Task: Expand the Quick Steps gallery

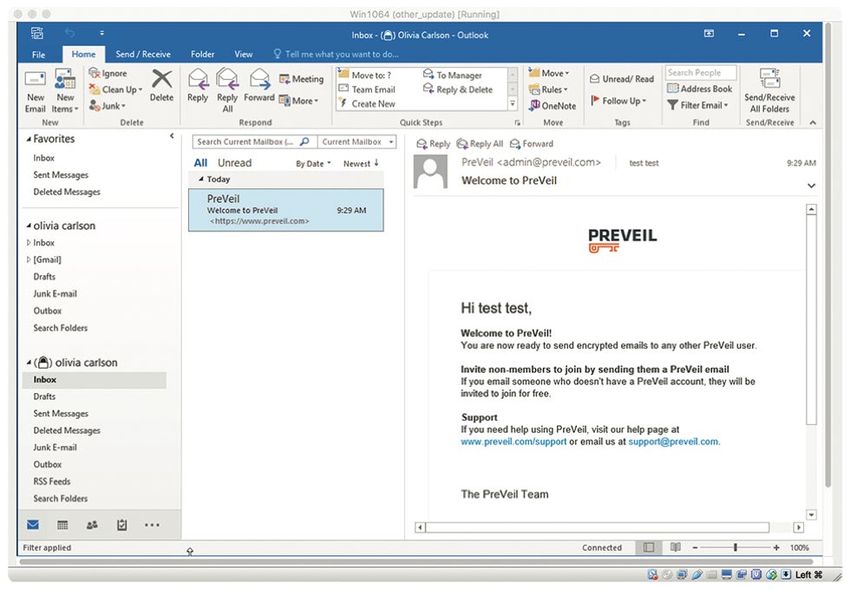Action: pyautogui.click(x=513, y=103)
